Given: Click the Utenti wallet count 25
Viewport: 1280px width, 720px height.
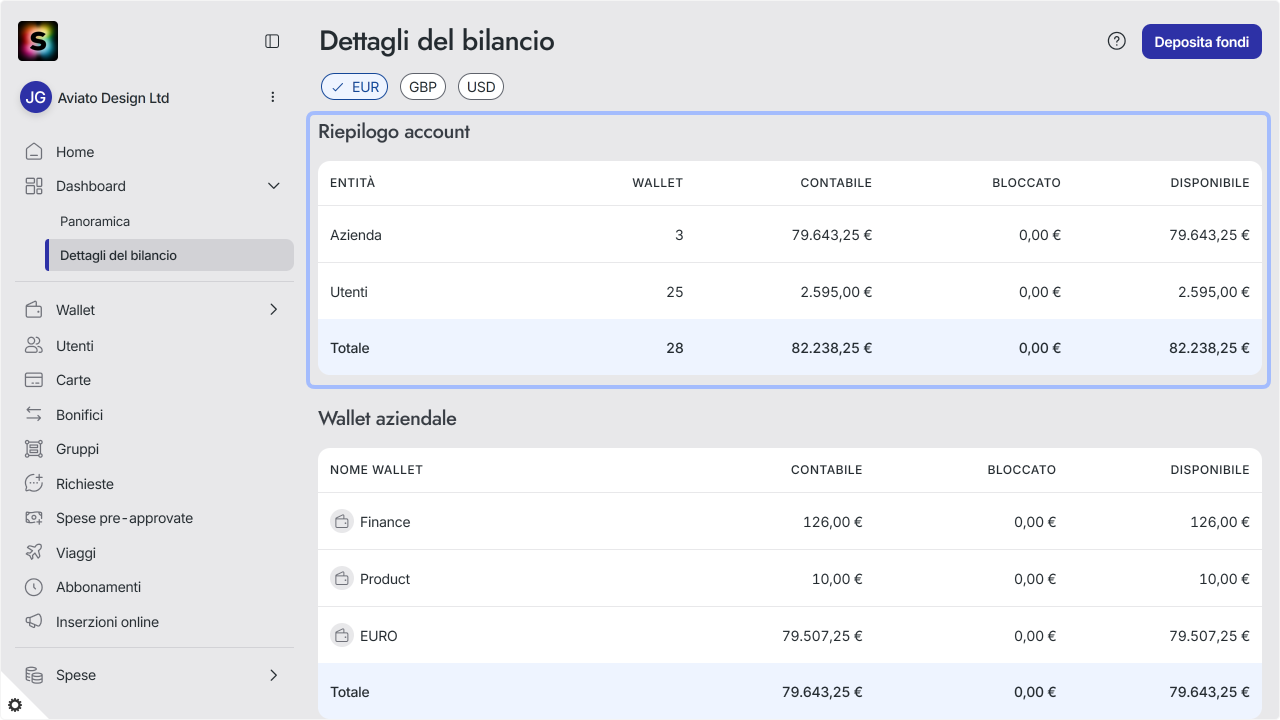Looking at the screenshot, I should [675, 292].
